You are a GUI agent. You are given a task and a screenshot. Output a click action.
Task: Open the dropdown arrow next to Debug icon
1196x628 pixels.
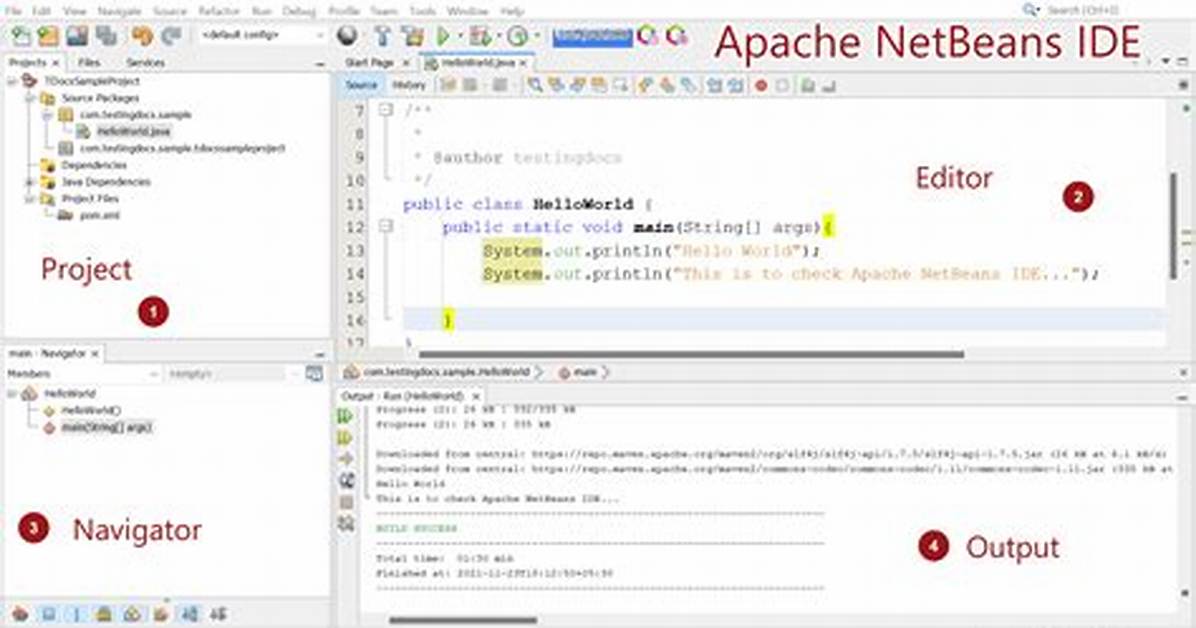click(x=498, y=36)
